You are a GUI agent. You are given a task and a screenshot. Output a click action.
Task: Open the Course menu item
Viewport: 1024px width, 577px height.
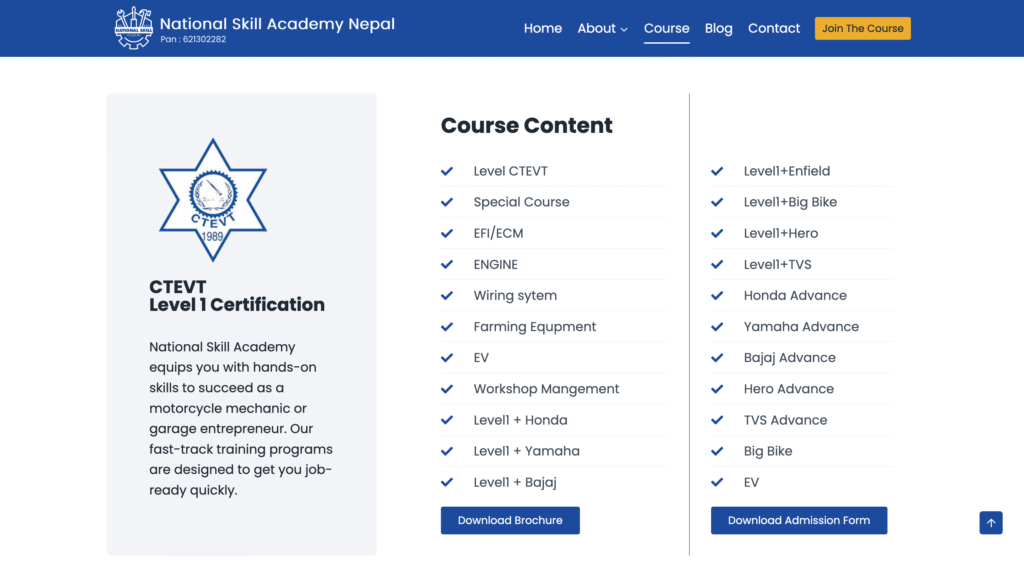pos(666,28)
